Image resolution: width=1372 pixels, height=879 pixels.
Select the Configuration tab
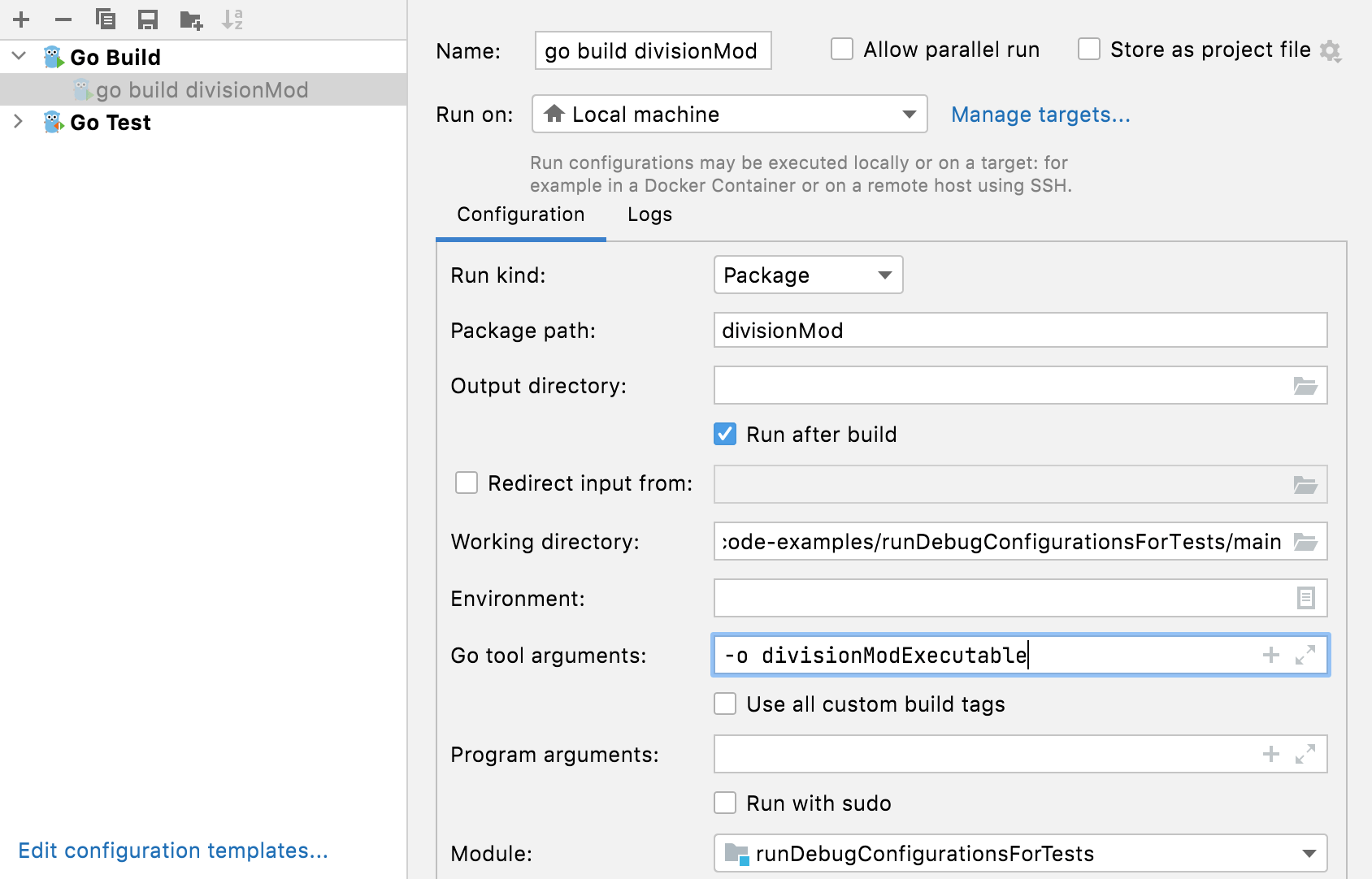[520, 214]
